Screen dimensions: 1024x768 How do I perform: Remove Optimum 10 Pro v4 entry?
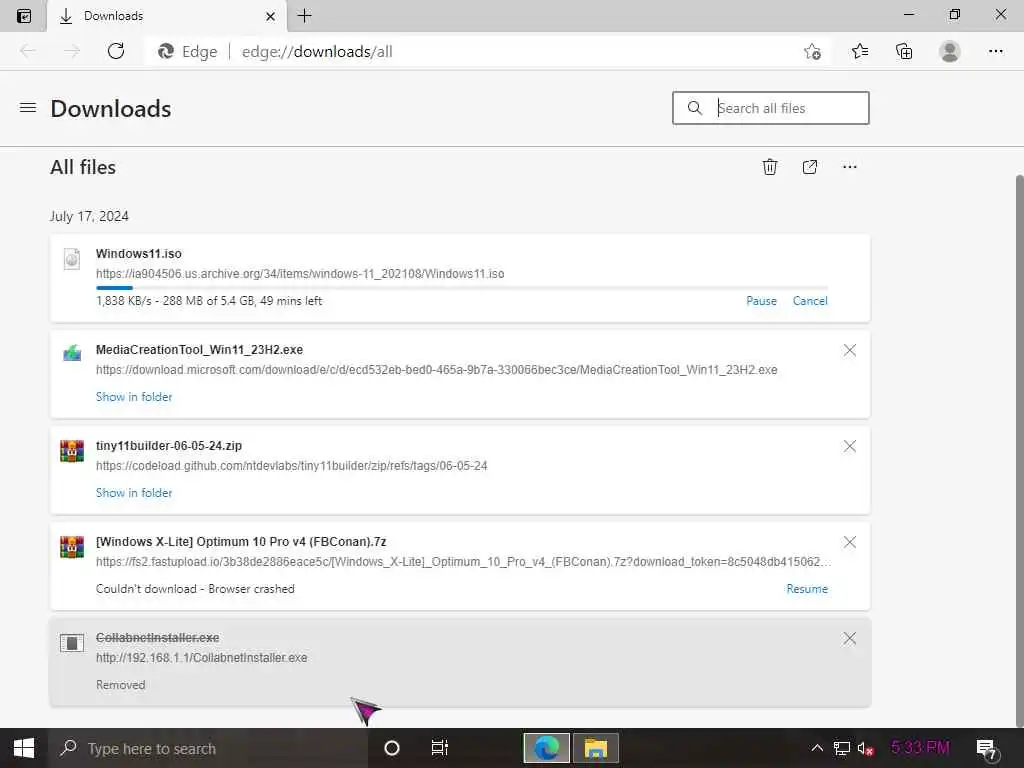point(850,542)
